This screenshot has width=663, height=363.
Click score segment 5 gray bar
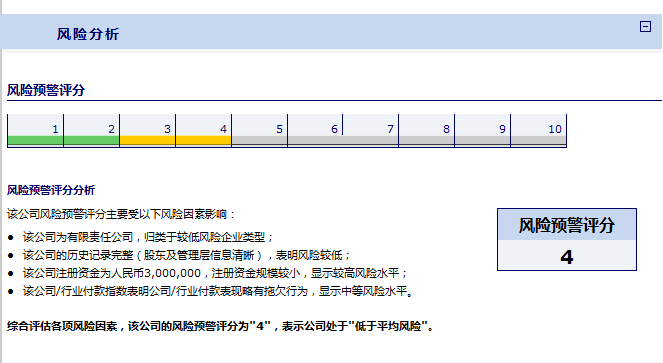(x=260, y=140)
